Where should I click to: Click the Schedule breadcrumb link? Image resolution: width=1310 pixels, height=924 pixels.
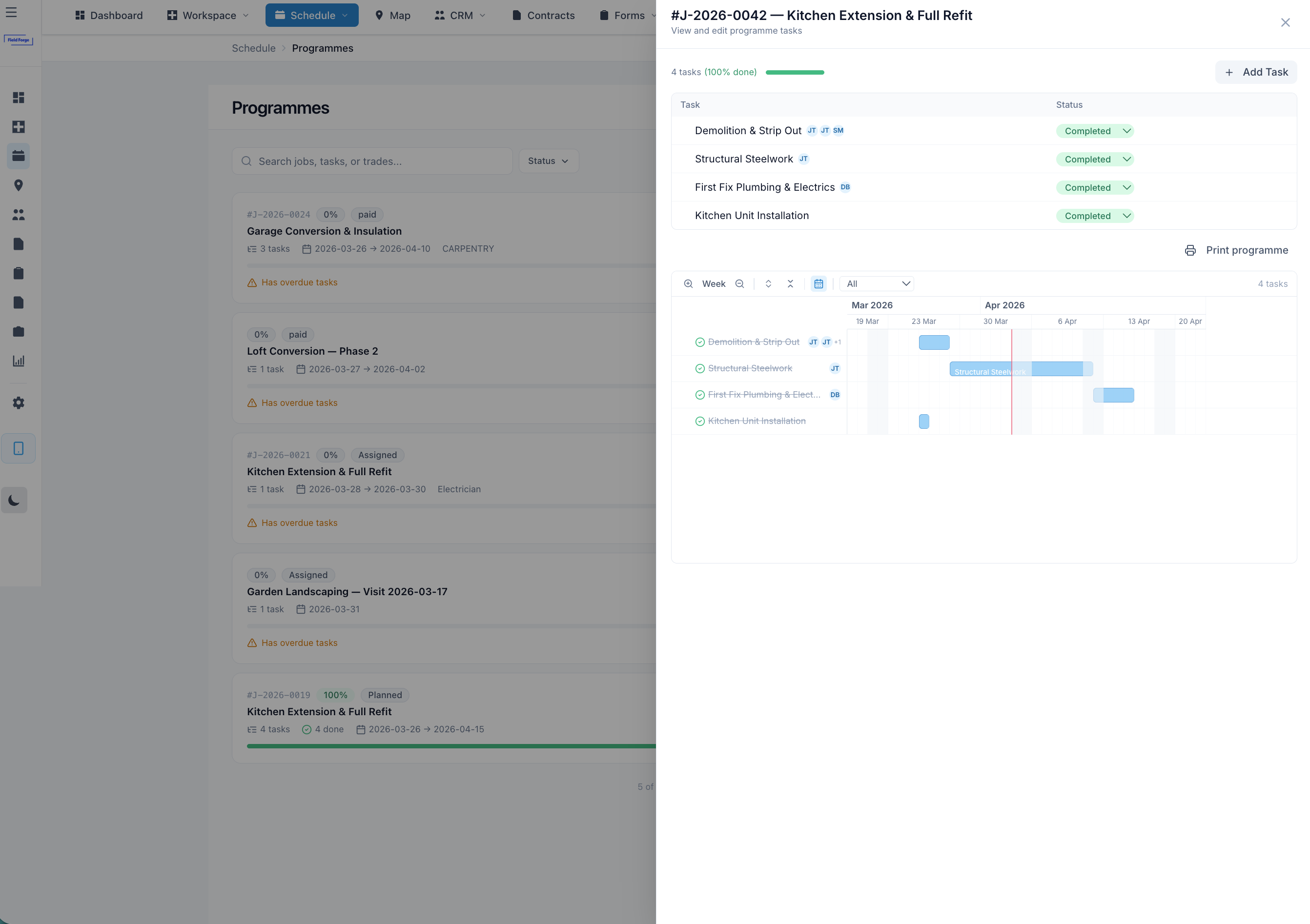[x=253, y=48]
